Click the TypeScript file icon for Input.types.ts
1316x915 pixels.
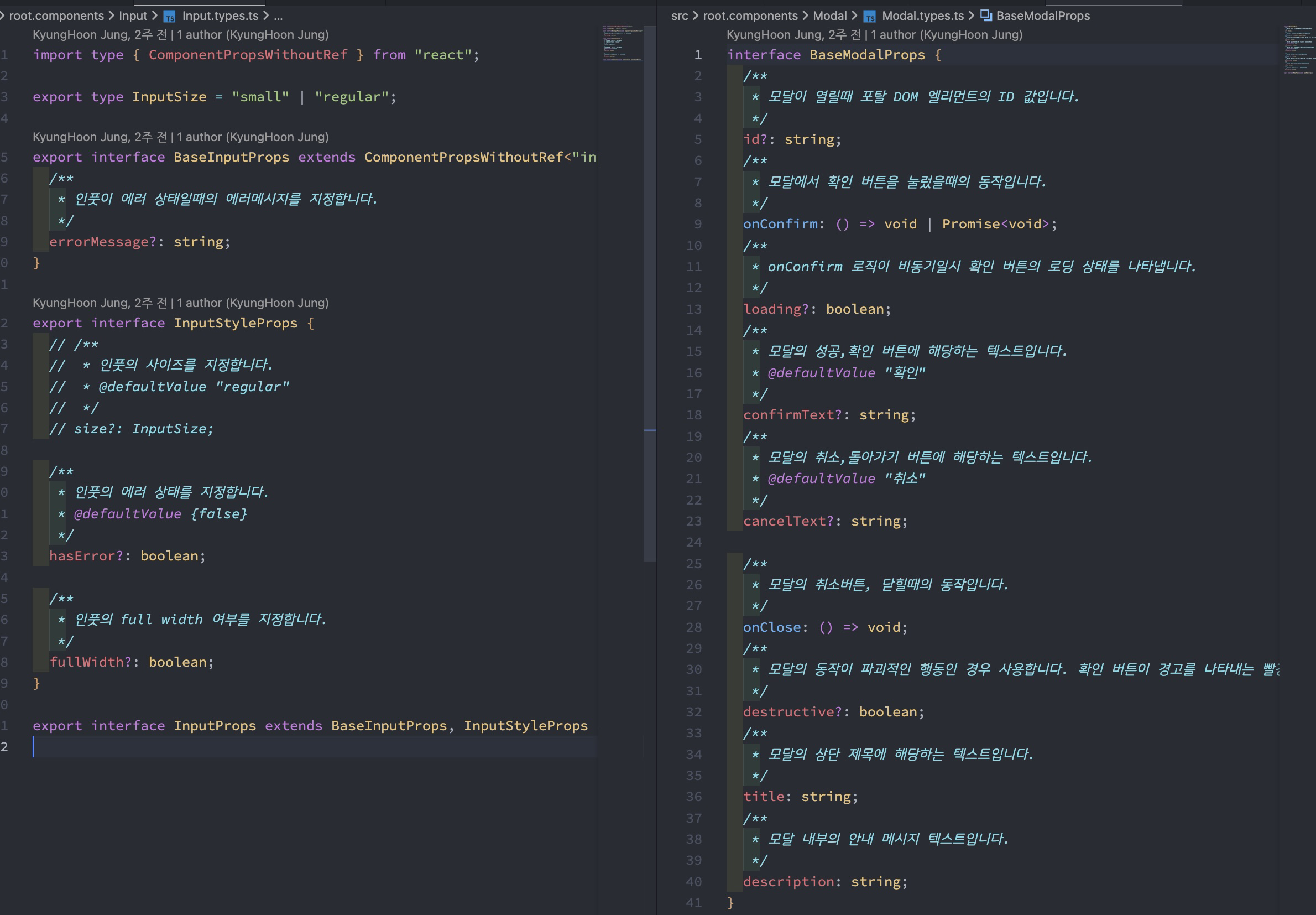pos(170,16)
